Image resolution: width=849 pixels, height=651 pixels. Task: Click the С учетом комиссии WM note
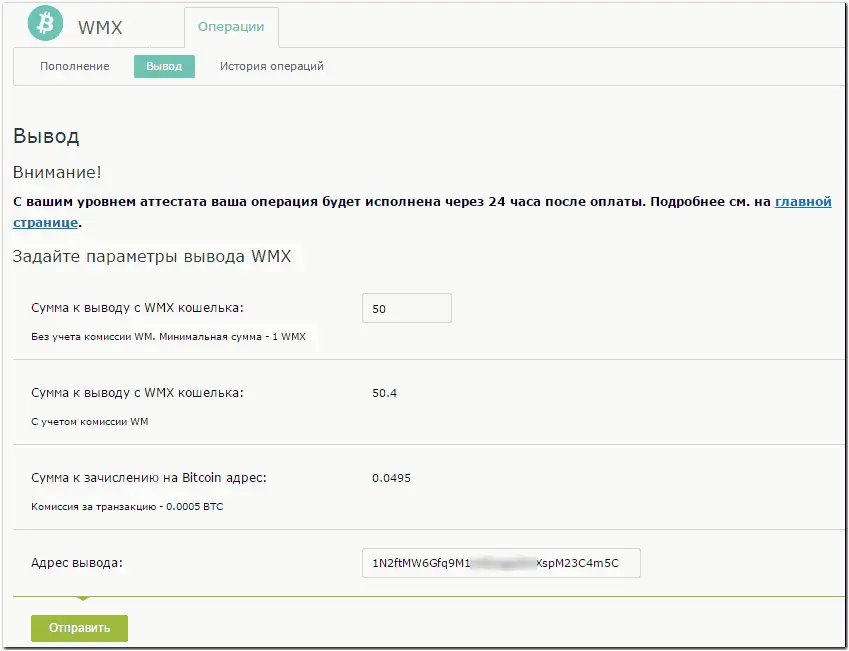(90, 422)
